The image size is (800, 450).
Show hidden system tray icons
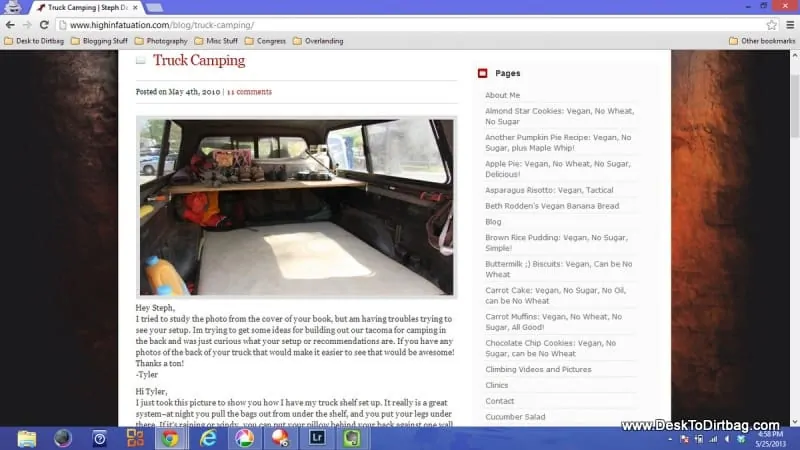coord(670,440)
